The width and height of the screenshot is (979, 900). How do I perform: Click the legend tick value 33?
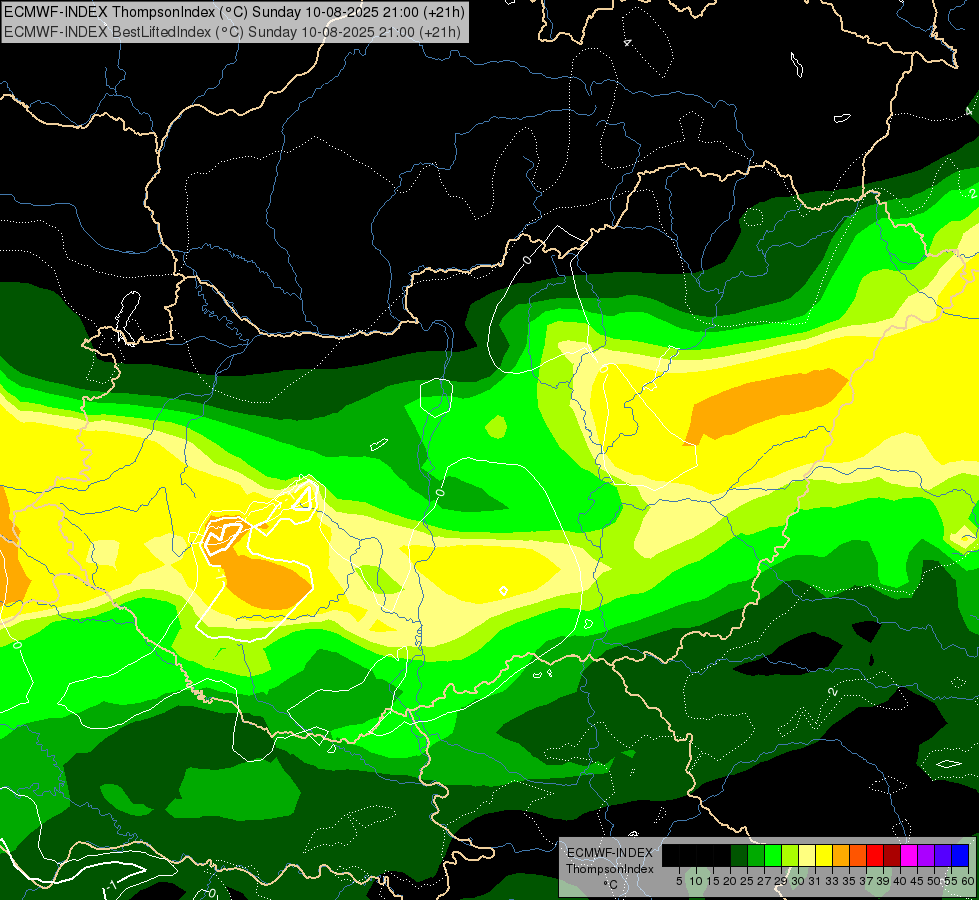pos(832,881)
